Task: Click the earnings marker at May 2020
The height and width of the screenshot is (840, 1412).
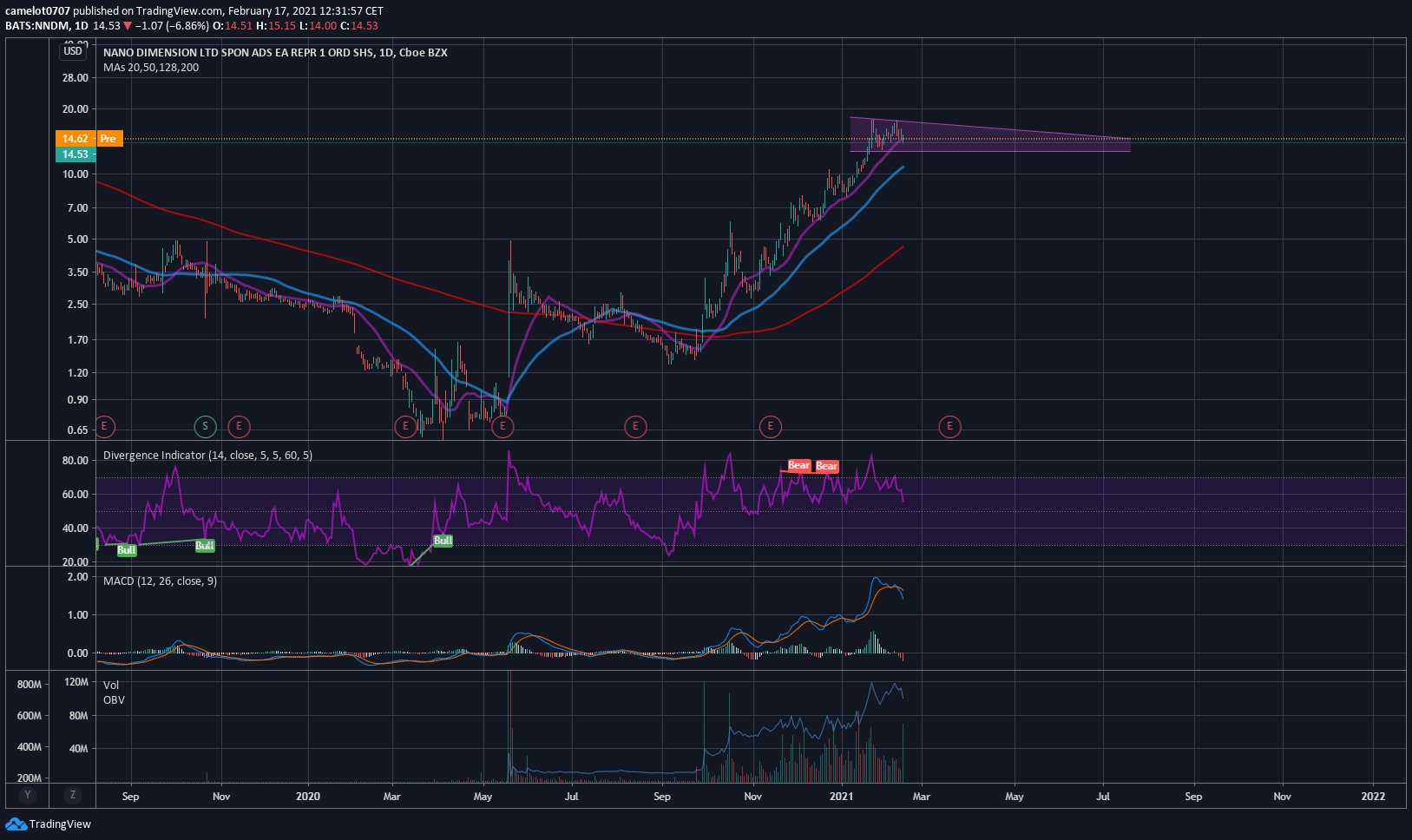Action: (502, 426)
